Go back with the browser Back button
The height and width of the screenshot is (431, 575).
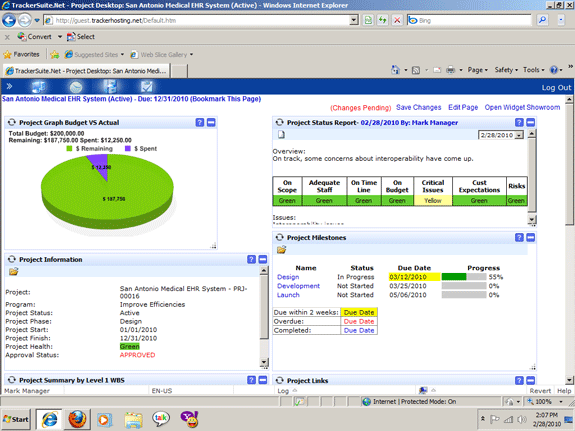[x=9, y=20]
